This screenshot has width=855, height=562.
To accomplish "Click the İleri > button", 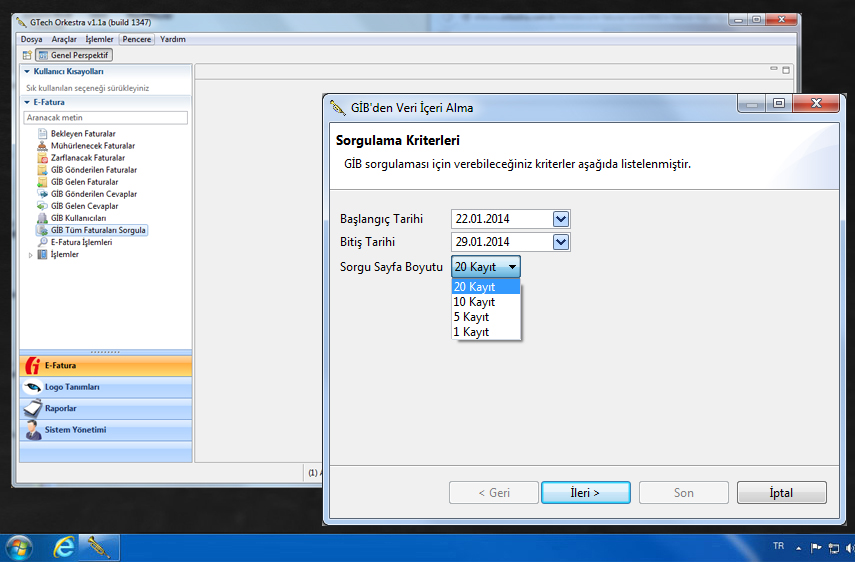I will tap(586, 493).
